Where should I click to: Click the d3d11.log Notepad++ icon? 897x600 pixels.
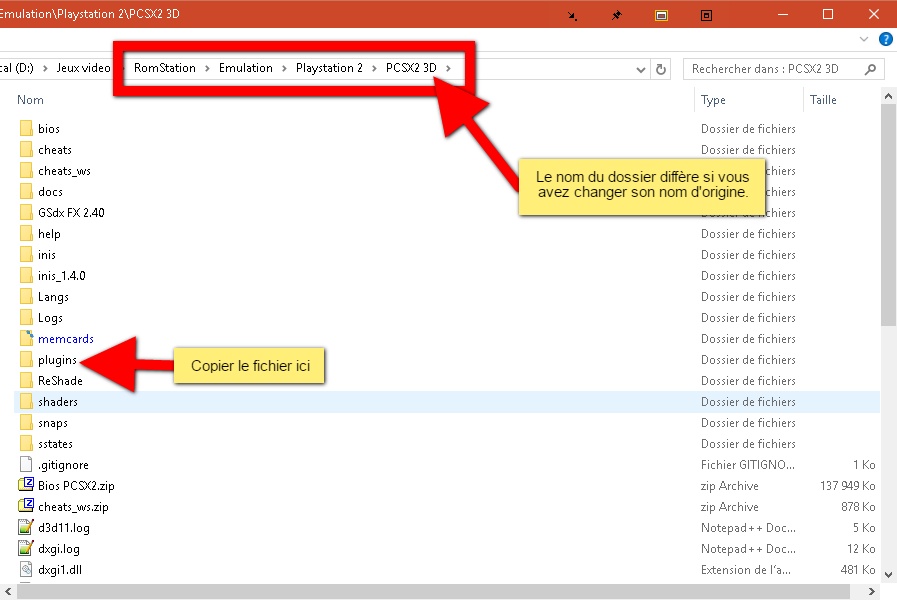click(26, 527)
